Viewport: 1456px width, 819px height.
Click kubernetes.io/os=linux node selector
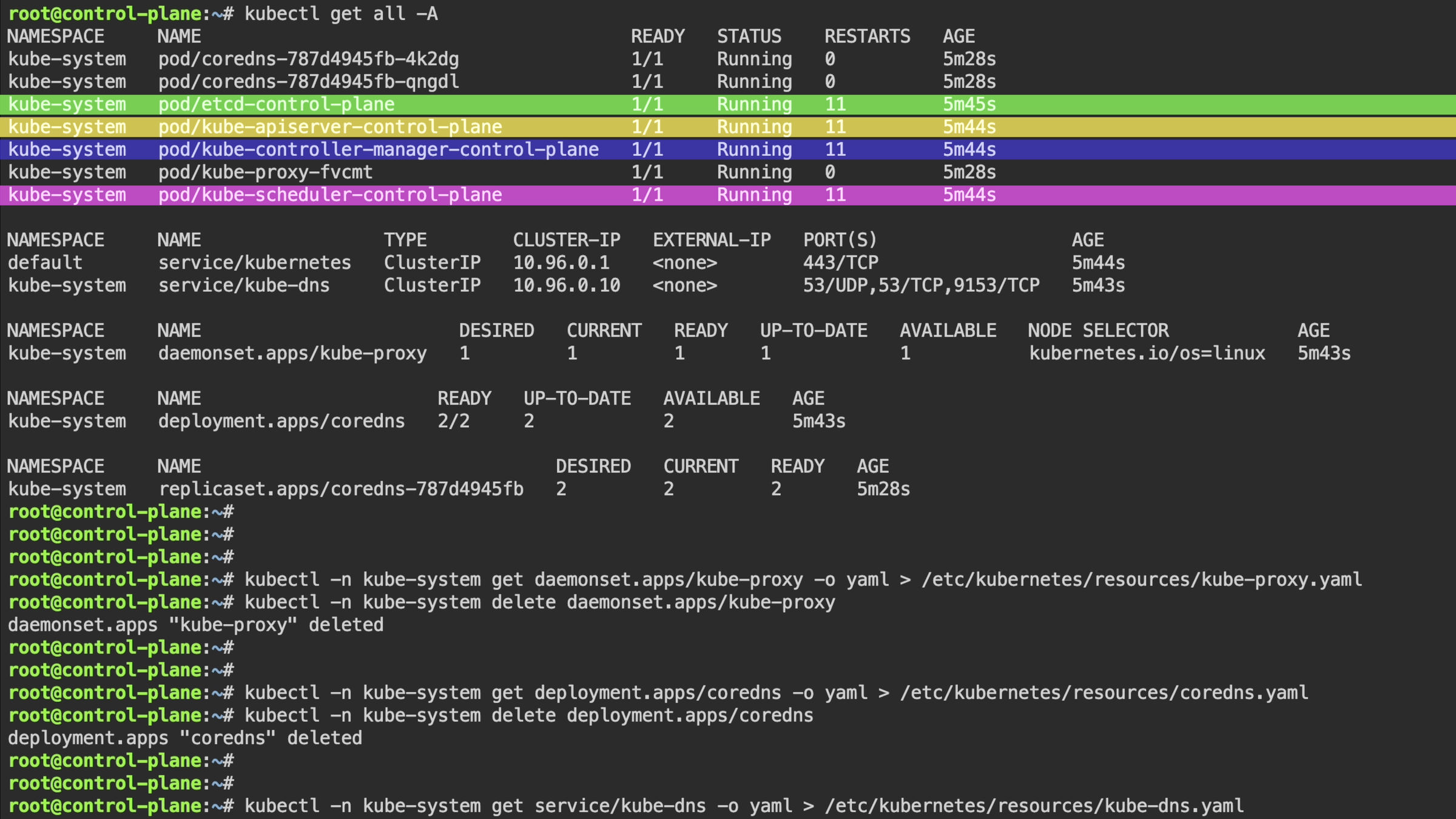click(1147, 353)
